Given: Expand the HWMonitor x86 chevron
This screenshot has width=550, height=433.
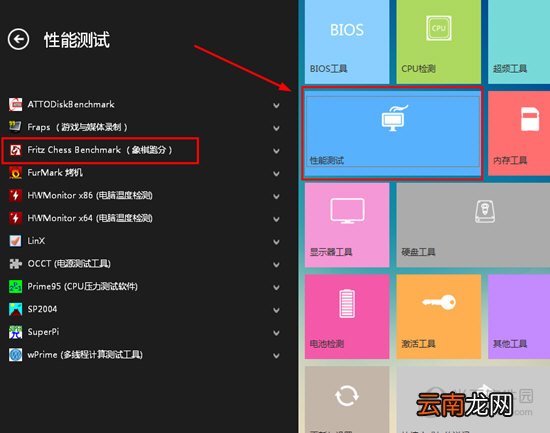Looking at the screenshot, I should (x=276, y=196).
